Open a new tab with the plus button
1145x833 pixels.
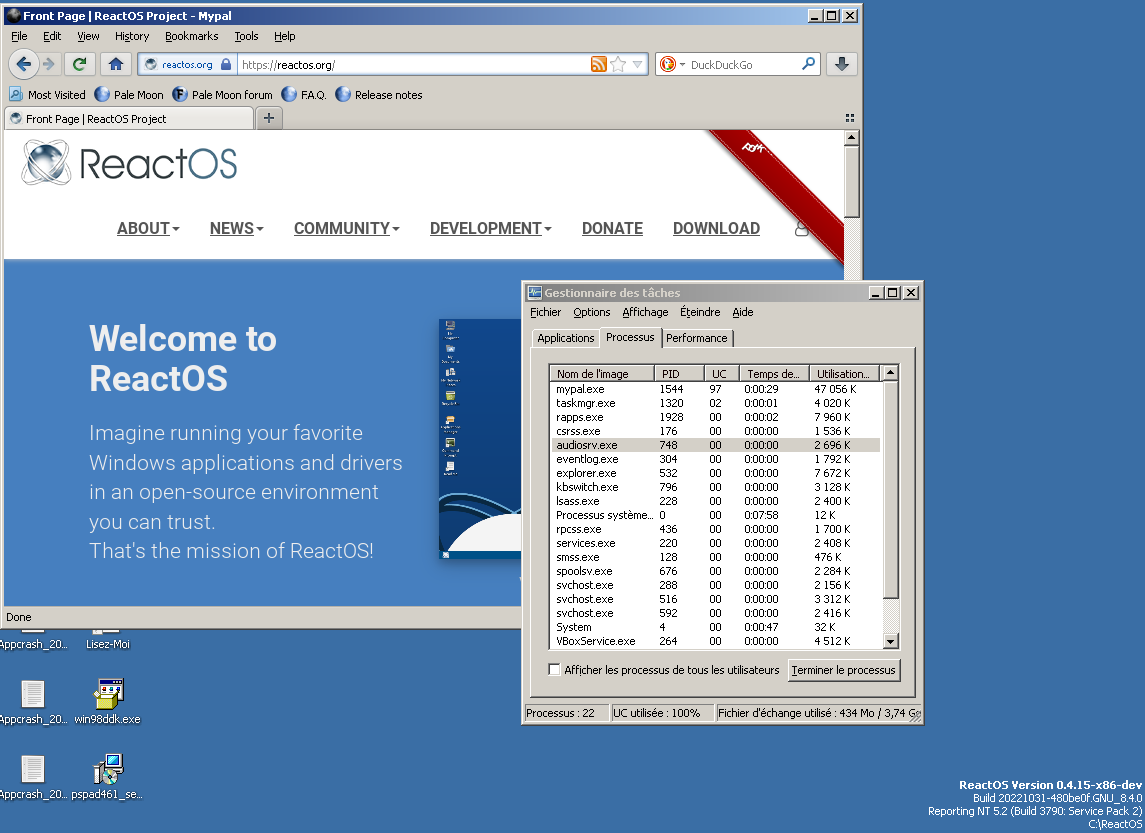pyautogui.click(x=268, y=118)
